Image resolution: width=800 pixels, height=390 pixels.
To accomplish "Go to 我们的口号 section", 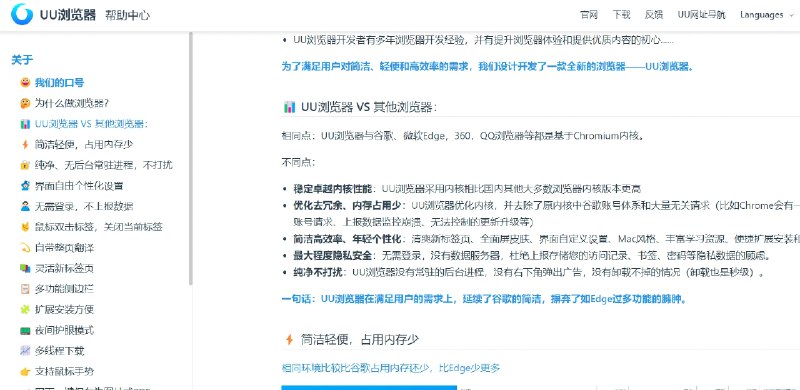I will pyautogui.click(x=59, y=83).
